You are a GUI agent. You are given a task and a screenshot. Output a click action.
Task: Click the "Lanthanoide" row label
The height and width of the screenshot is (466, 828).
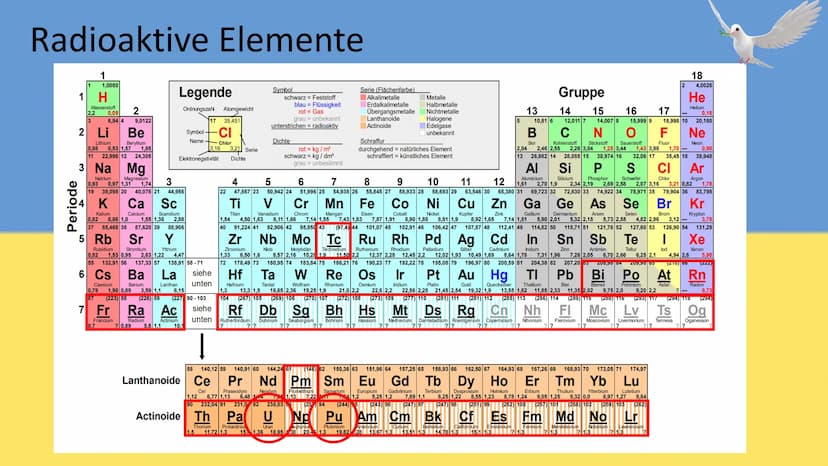tap(151, 380)
